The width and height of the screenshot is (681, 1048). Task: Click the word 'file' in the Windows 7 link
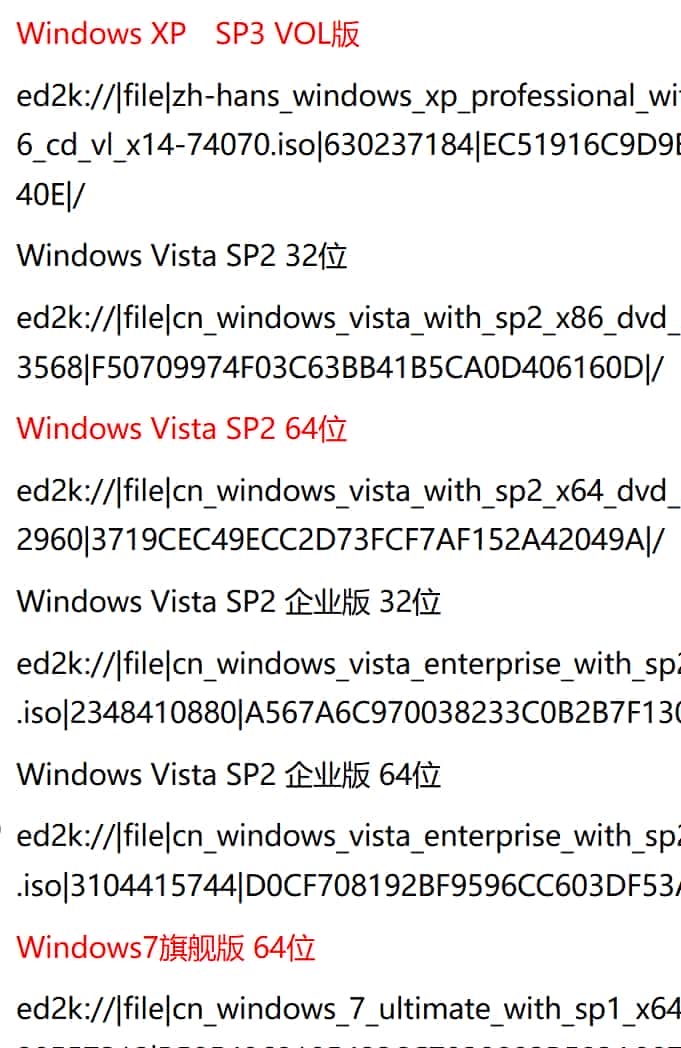click(x=144, y=1009)
